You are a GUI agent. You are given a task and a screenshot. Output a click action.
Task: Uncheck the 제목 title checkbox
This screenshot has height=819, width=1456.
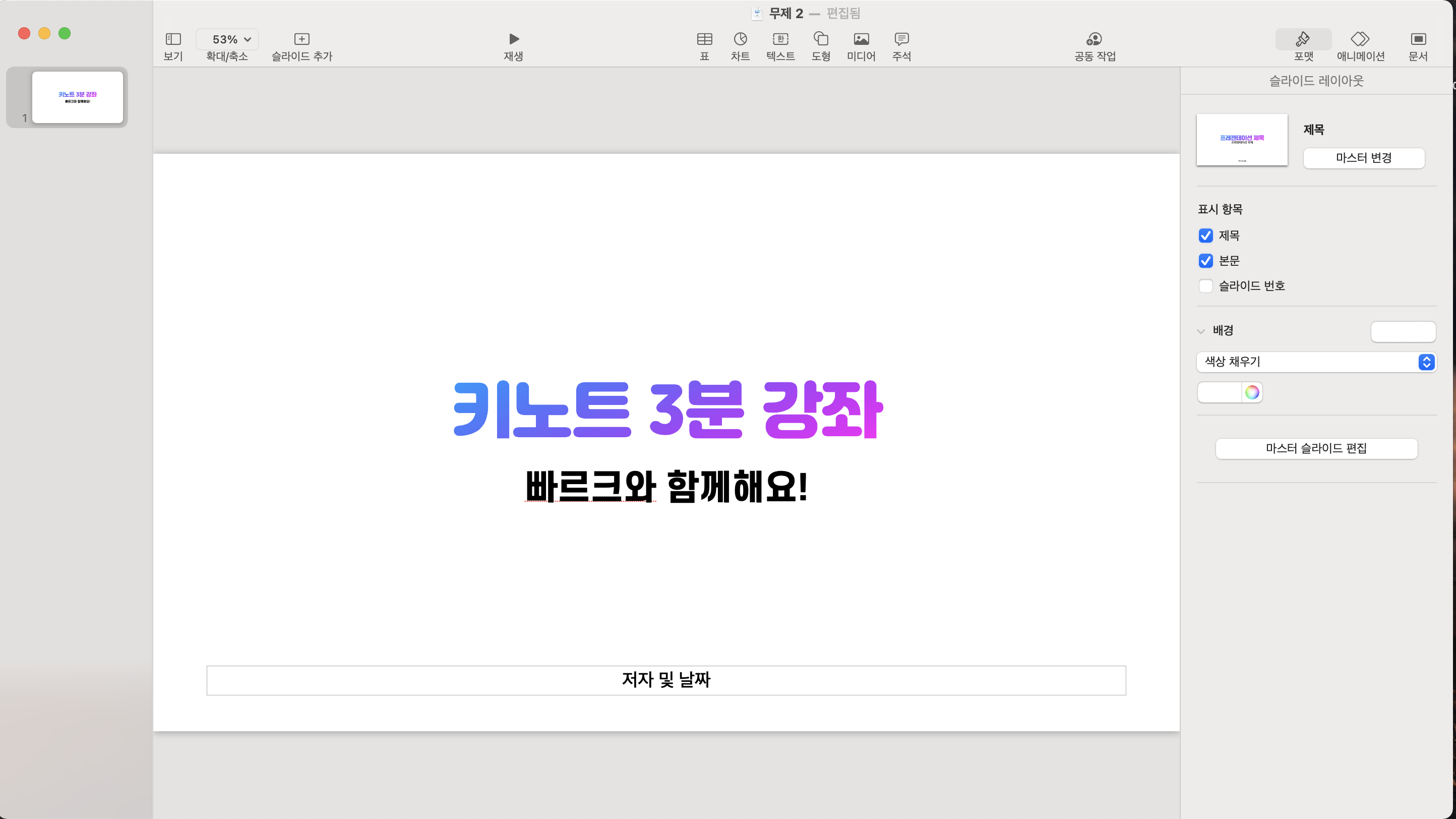click(x=1205, y=236)
